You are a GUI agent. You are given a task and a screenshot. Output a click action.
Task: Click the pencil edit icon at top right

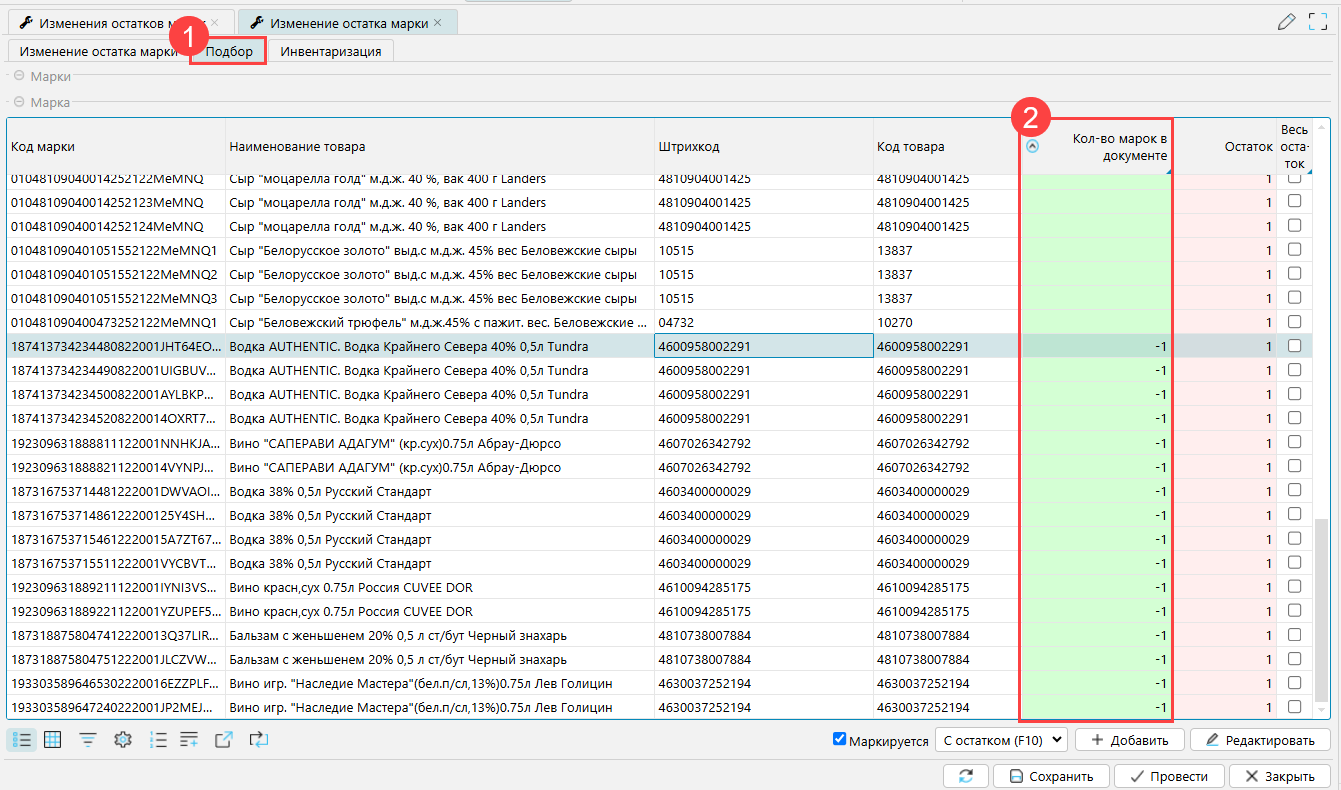(1287, 22)
